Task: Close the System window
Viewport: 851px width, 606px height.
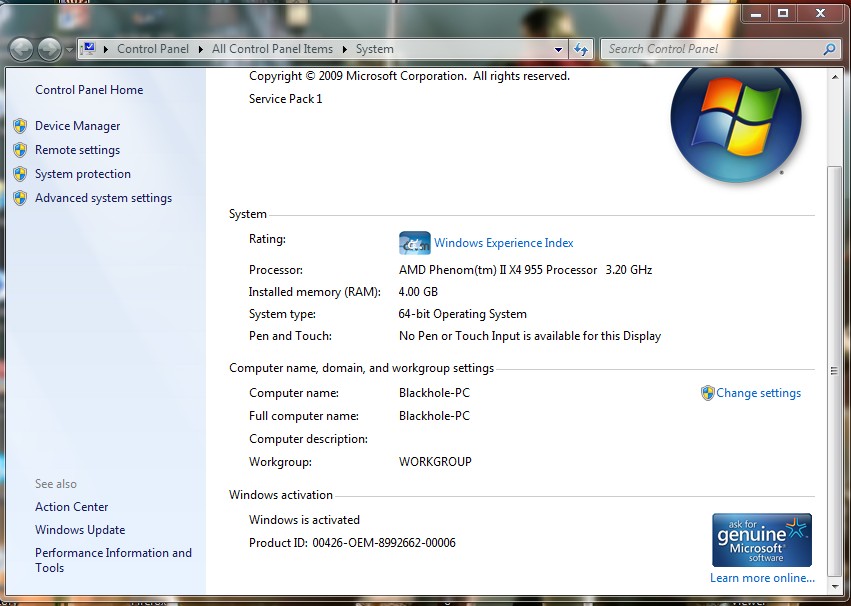Action: pos(820,14)
